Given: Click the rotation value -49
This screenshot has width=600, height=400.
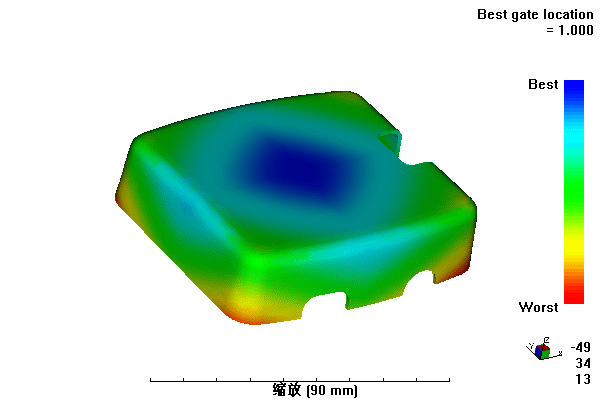Looking at the screenshot, I should tap(580, 347).
